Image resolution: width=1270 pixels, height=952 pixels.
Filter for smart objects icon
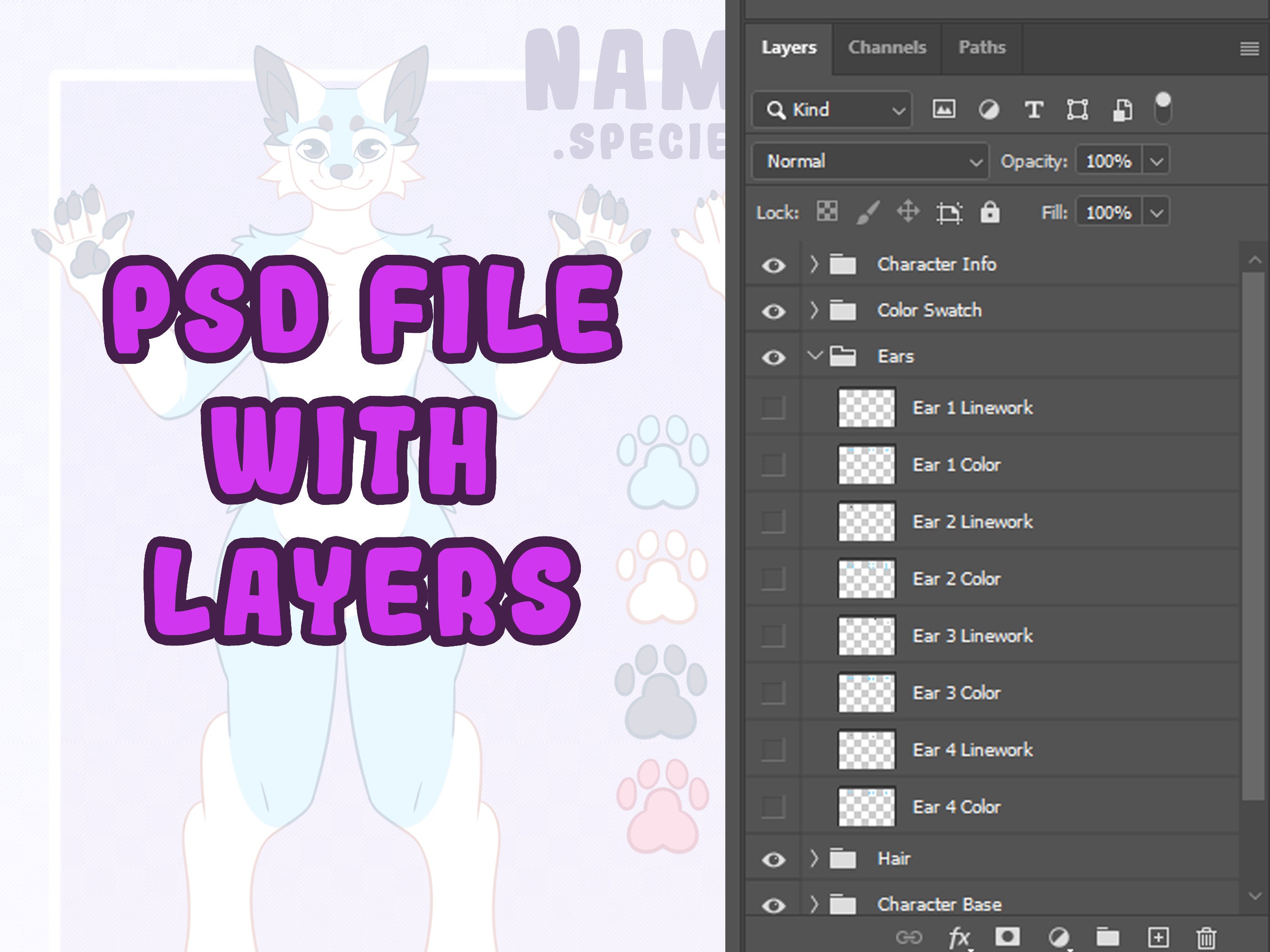click(1122, 110)
